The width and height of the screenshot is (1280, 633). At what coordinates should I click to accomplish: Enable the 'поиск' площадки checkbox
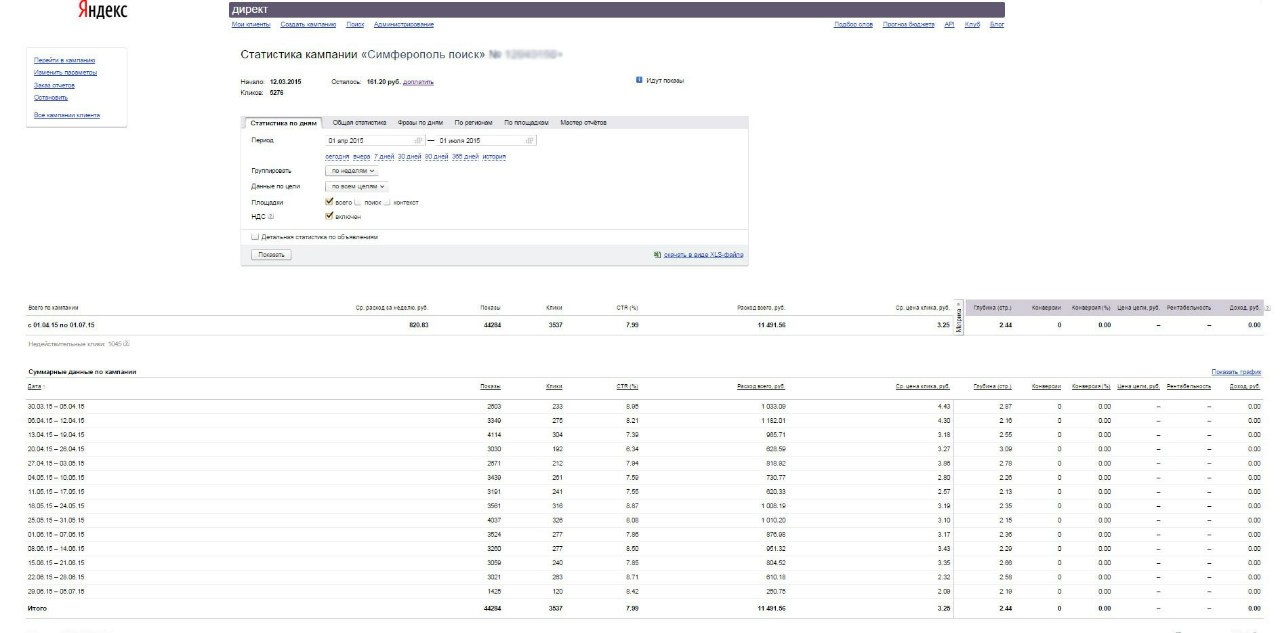pos(359,202)
